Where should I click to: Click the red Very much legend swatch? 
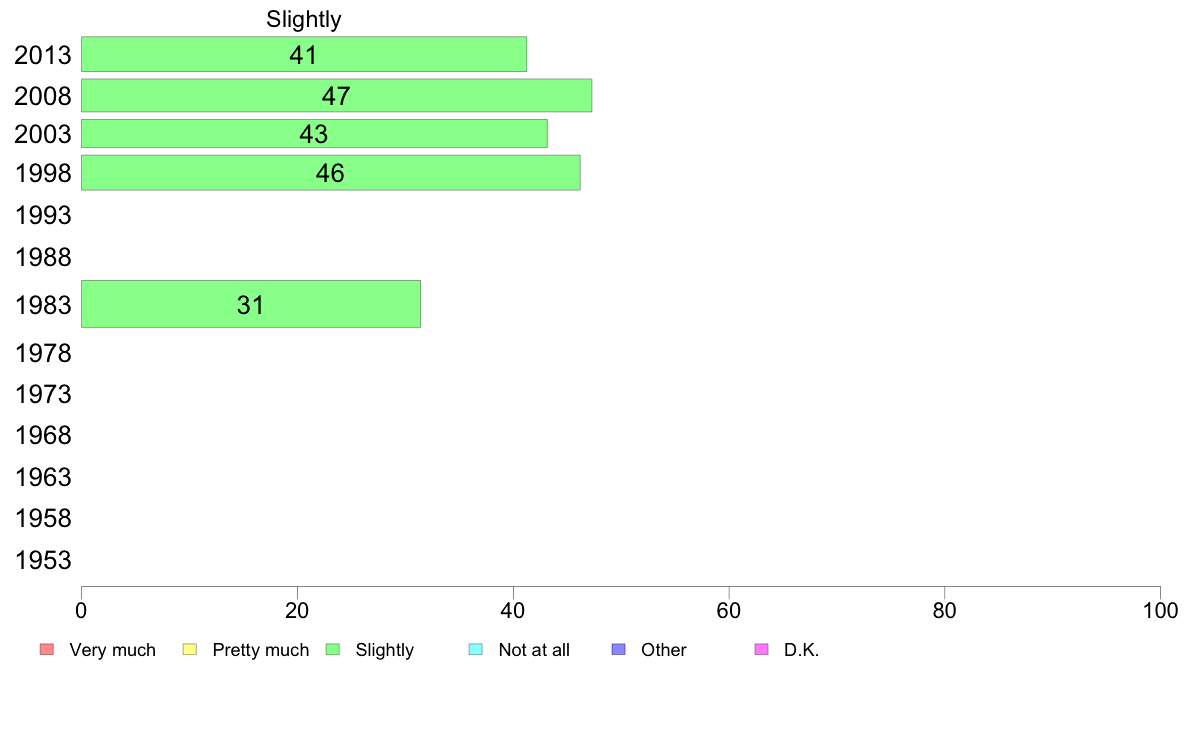(47, 650)
